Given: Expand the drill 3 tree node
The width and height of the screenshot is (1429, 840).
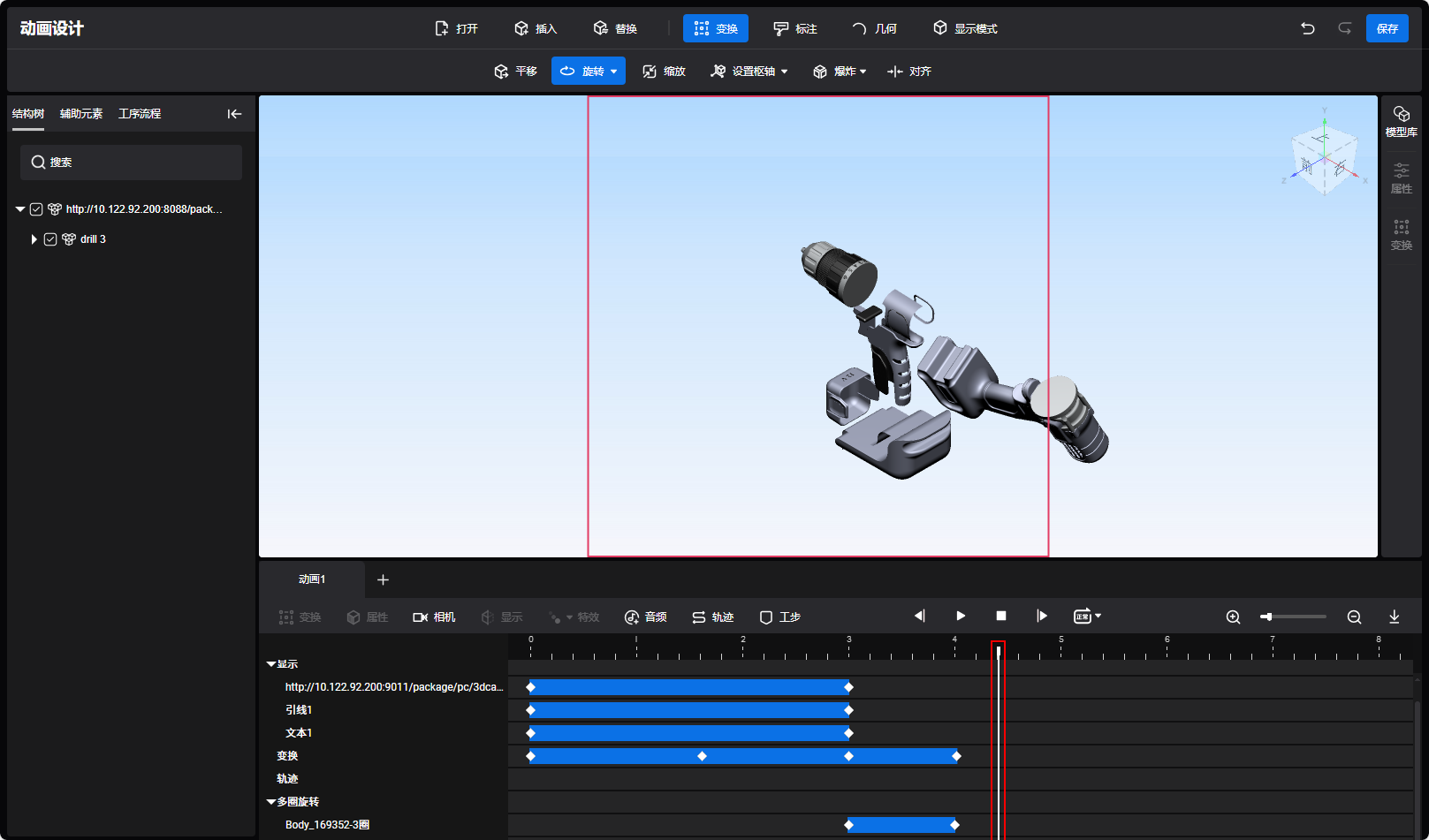Looking at the screenshot, I should (x=34, y=239).
